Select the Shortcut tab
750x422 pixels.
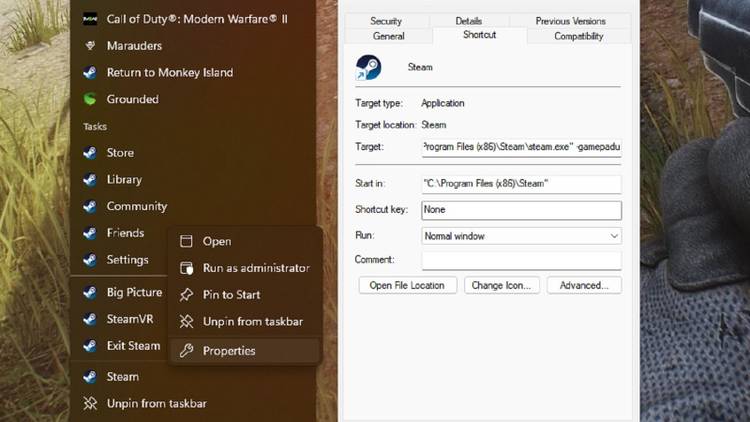click(479, 35)
